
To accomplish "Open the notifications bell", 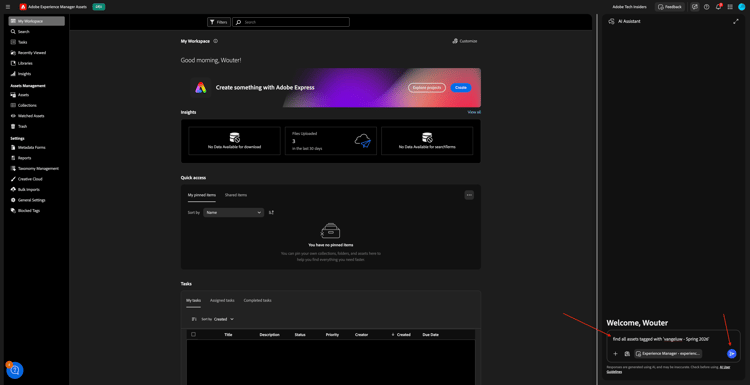I will tap(718, 7).
